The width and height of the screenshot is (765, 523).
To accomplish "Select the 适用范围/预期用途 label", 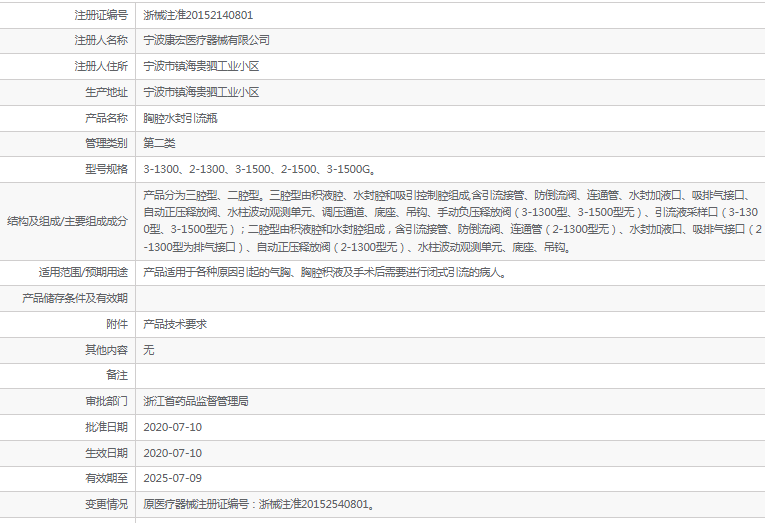I will (x=83, y=272).
